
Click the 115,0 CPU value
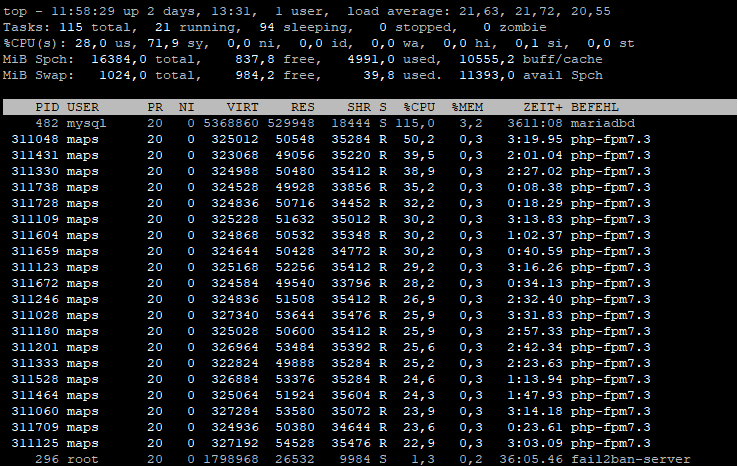[x=415, y=123]
